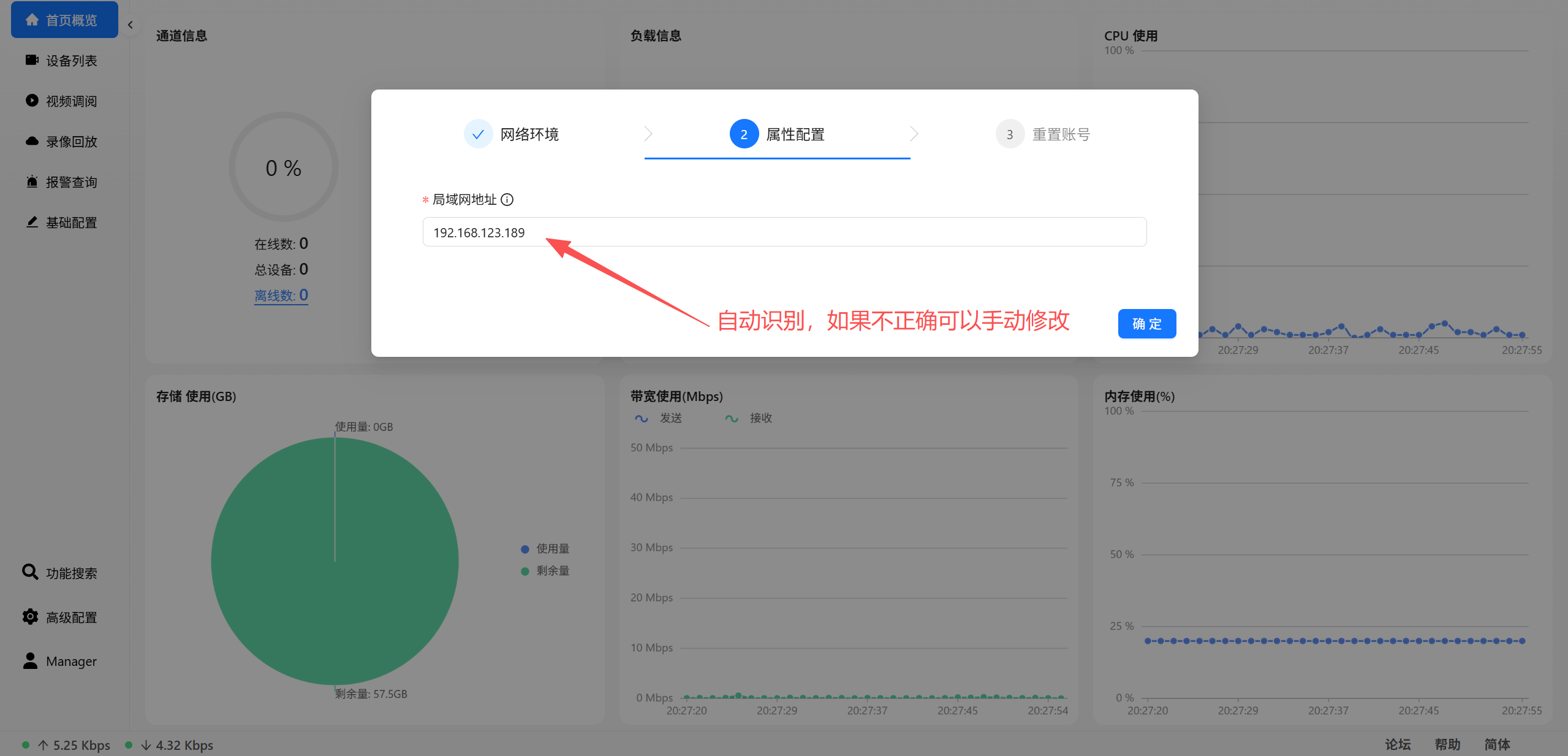Collapse the sidebar with chevron arrow

coord(130,25)
